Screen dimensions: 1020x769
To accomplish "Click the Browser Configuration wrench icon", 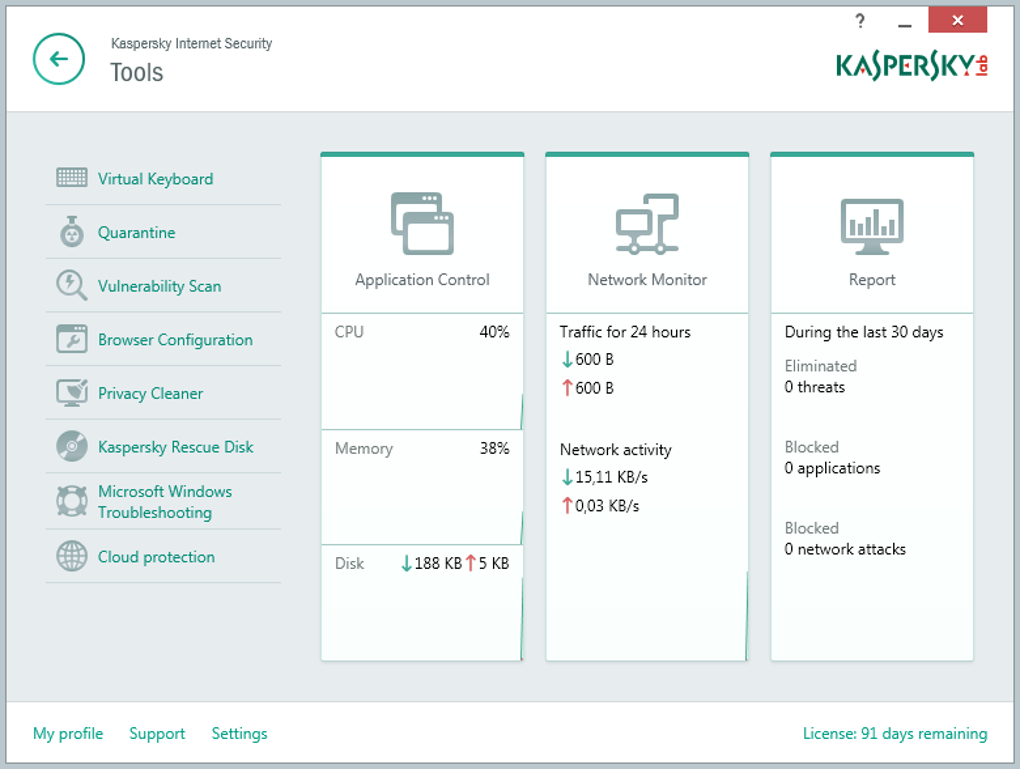I will (x=72, y=339).
